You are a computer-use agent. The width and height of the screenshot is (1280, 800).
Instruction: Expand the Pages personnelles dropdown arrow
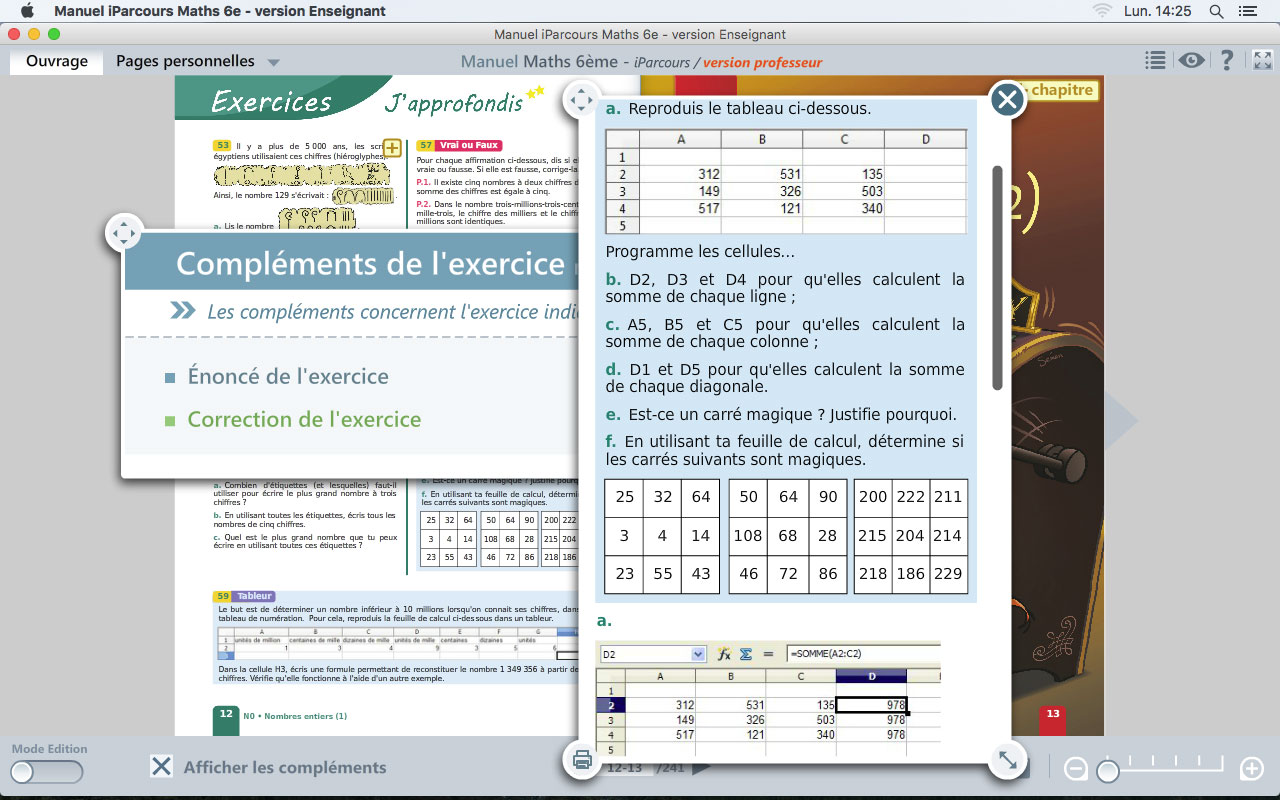click(x=273, y=63)
